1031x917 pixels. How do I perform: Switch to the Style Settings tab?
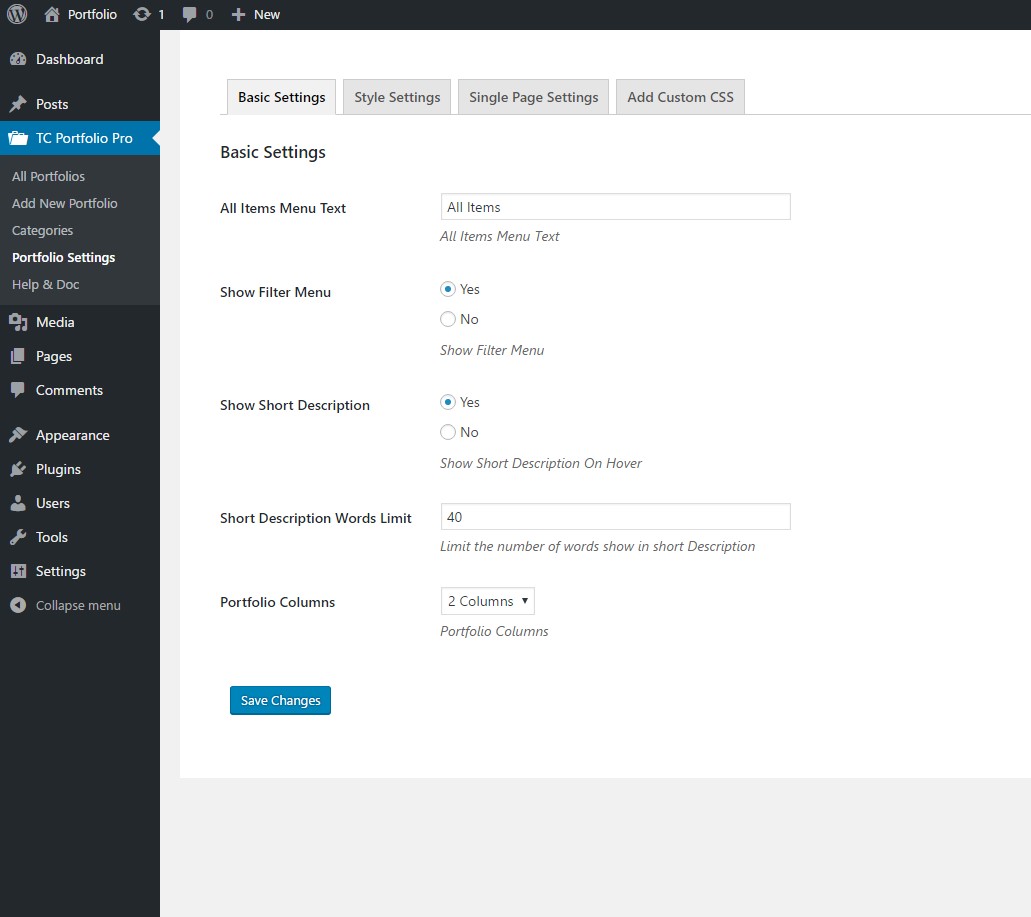(397, 96)
